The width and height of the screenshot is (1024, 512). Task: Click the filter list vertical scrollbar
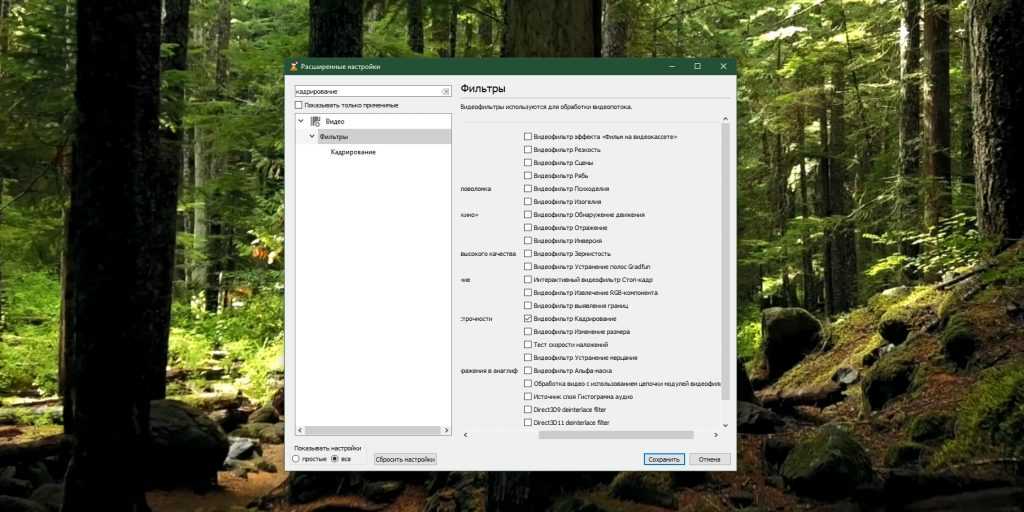[726, 250]
